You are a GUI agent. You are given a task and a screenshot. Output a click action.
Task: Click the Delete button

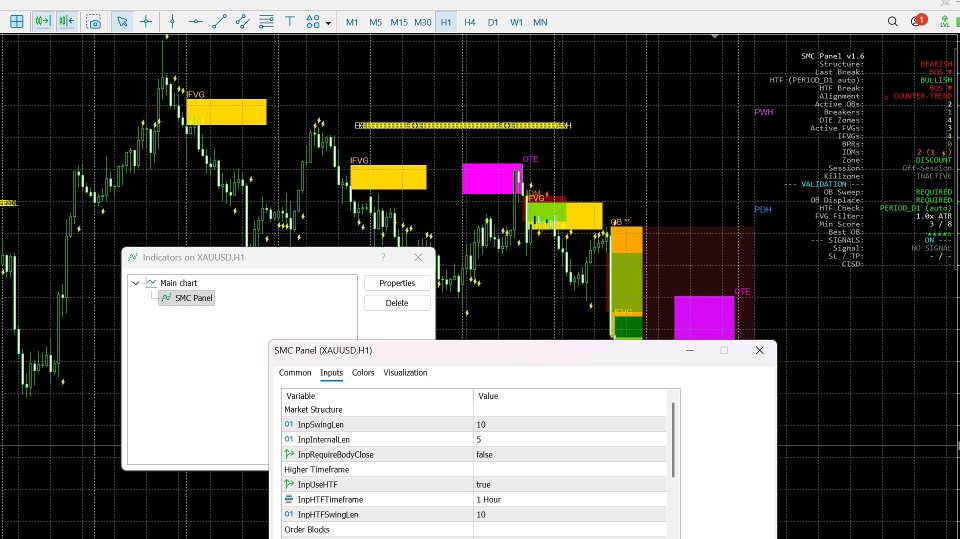pyautogui.click(x=397, y=303)
